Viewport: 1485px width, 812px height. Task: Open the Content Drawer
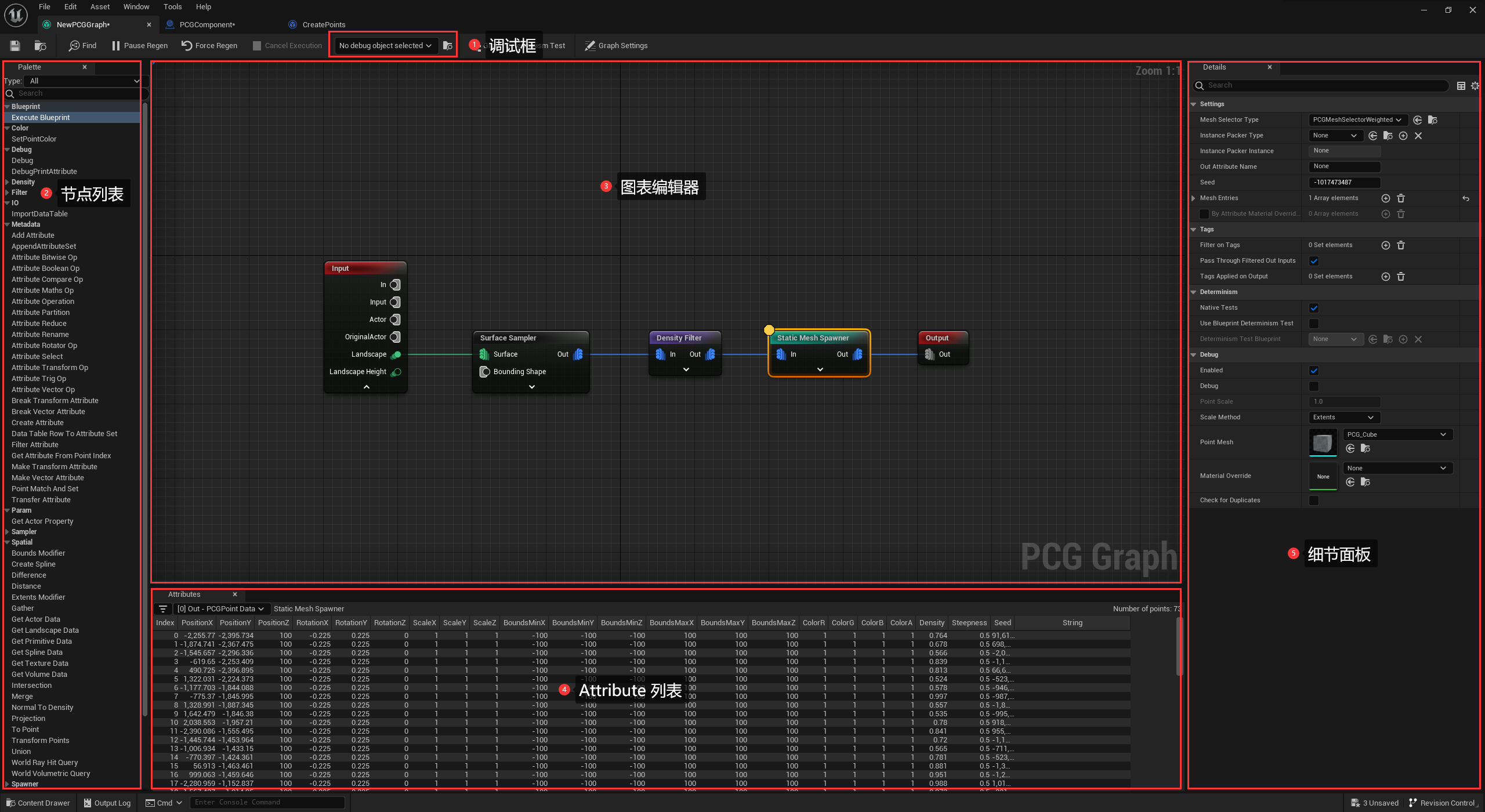[38, 802]
